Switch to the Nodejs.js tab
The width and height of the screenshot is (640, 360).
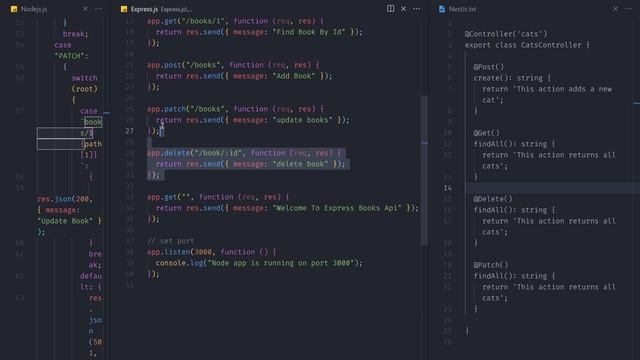click(x=34, y=9)
